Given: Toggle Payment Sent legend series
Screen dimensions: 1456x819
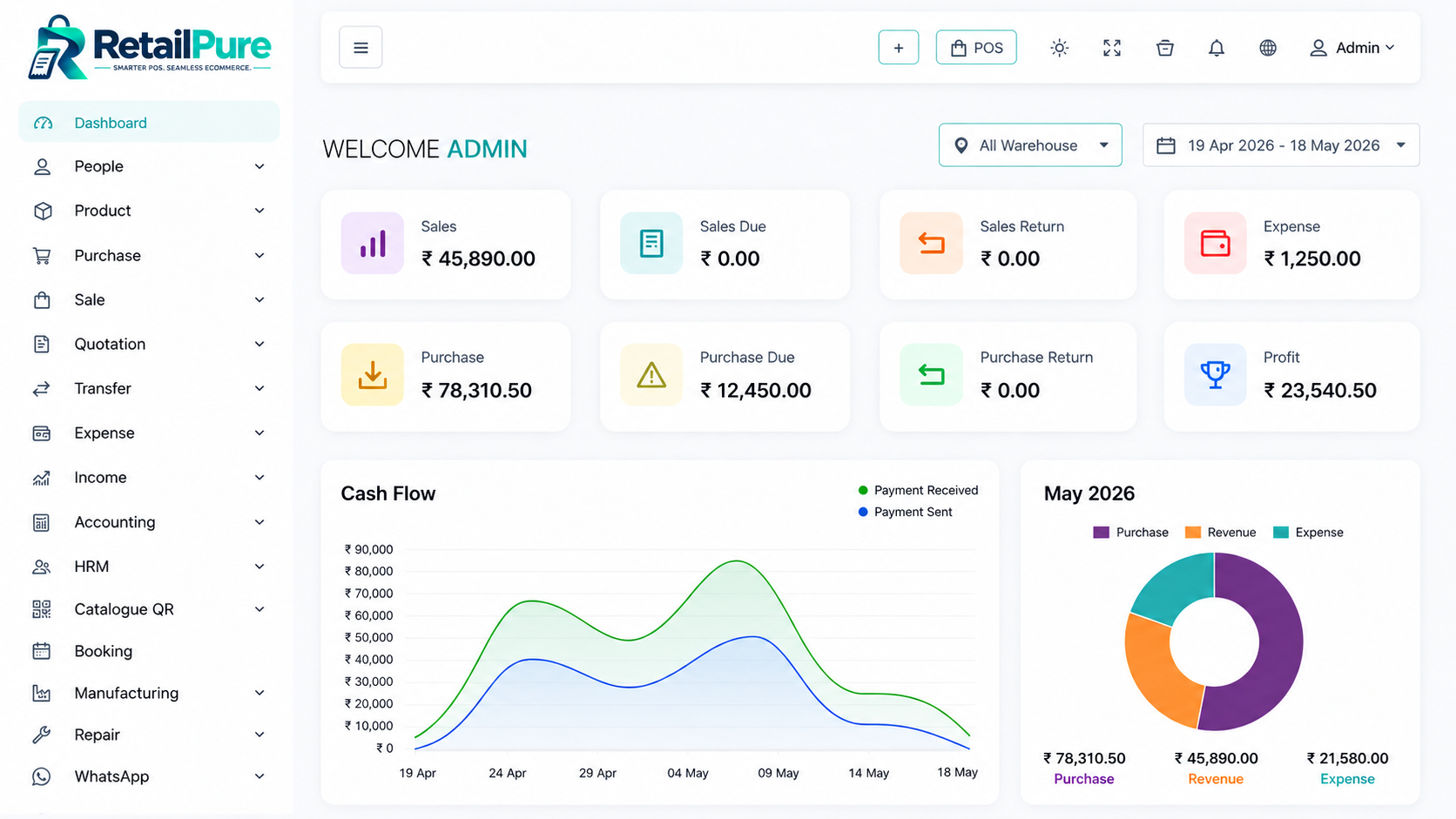Looking at the screenshot, I should 905,512.
